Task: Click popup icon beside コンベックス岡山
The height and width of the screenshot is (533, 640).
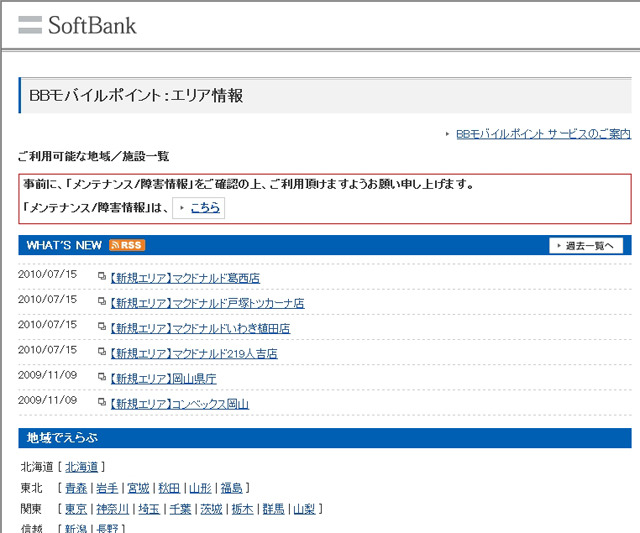Action: pyautogui.click(x=102, y=403)
